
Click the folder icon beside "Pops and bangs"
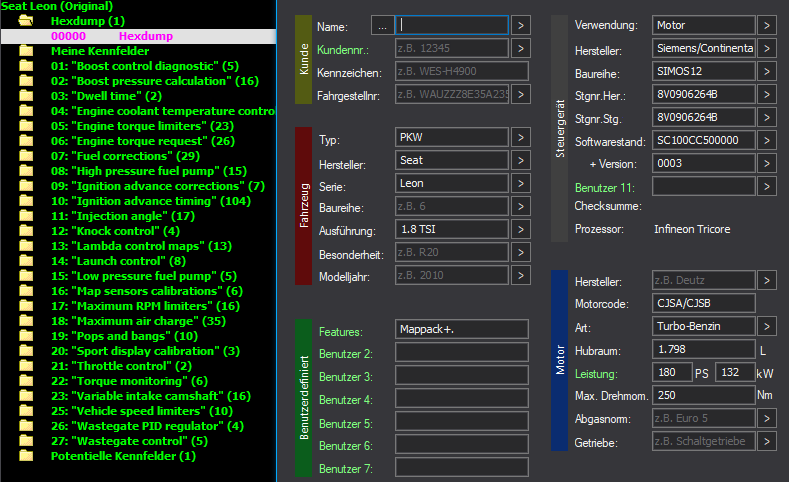[26, 336]
